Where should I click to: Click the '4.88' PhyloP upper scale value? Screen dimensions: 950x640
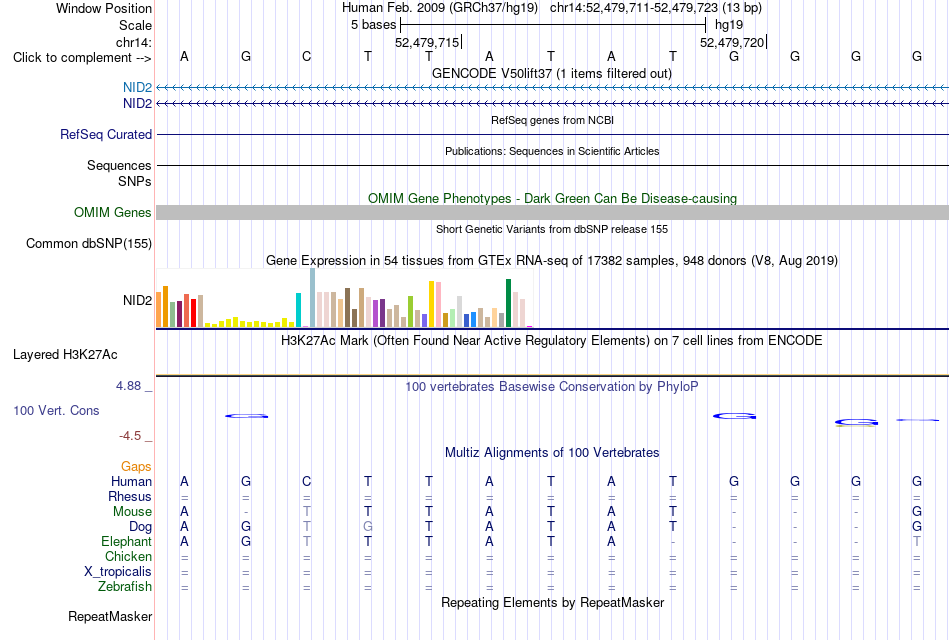(128, 386)
